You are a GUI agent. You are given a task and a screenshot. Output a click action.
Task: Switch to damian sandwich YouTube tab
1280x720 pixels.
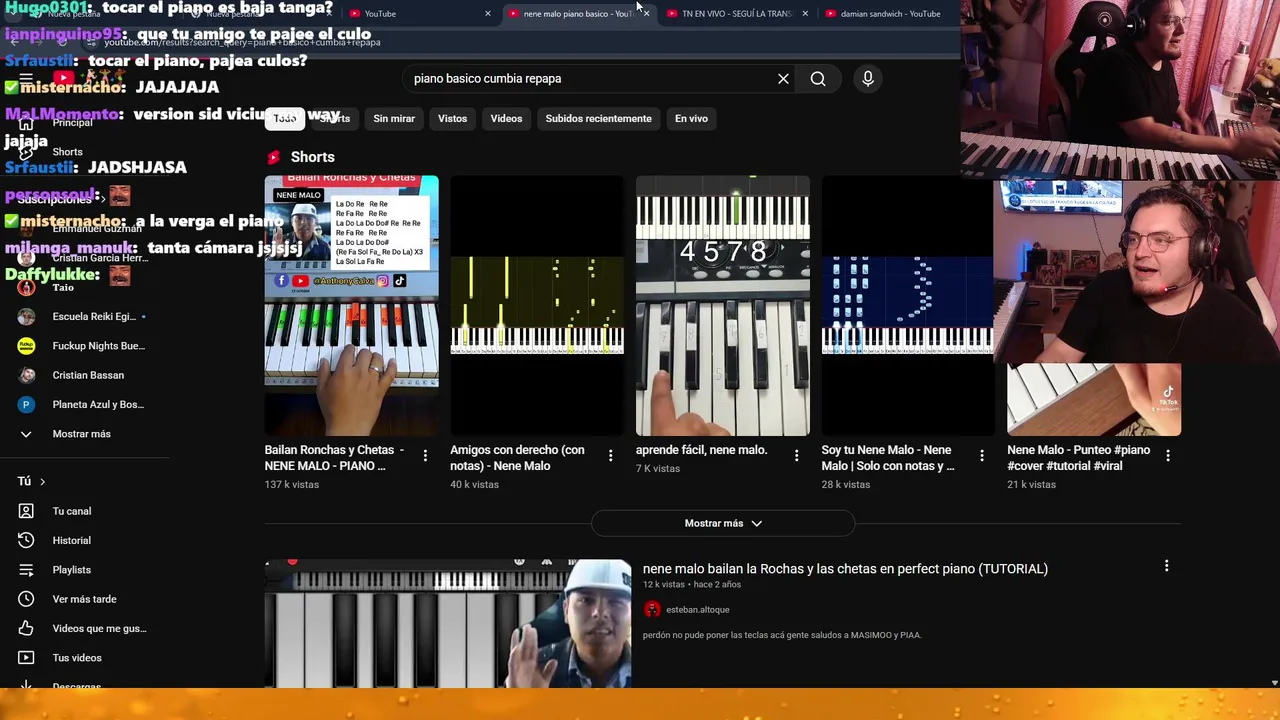[890, 14]
